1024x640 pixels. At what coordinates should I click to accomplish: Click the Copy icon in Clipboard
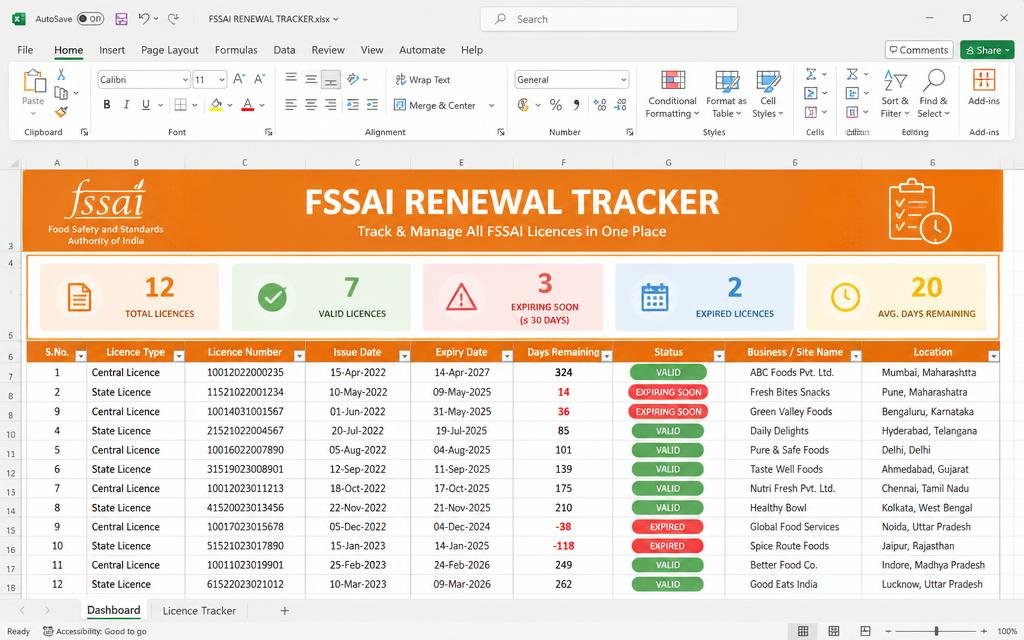tap(61, 93)
